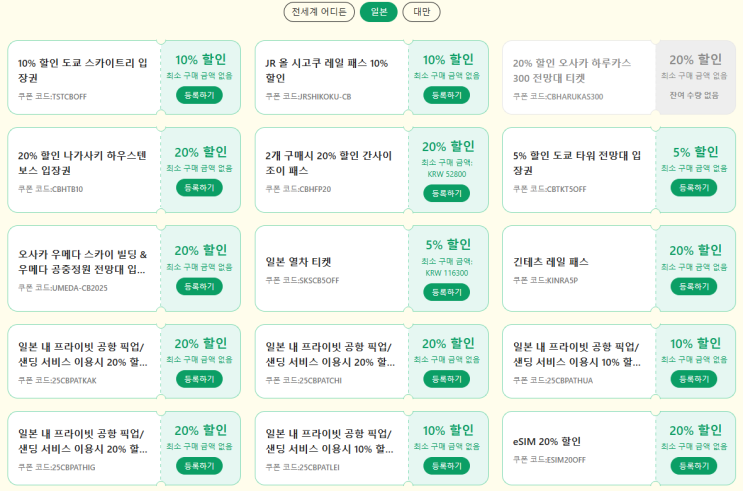Click the 쿠폰 코드 TSTCBOFF text
The image size is (743, 491).
click(53, 97)
